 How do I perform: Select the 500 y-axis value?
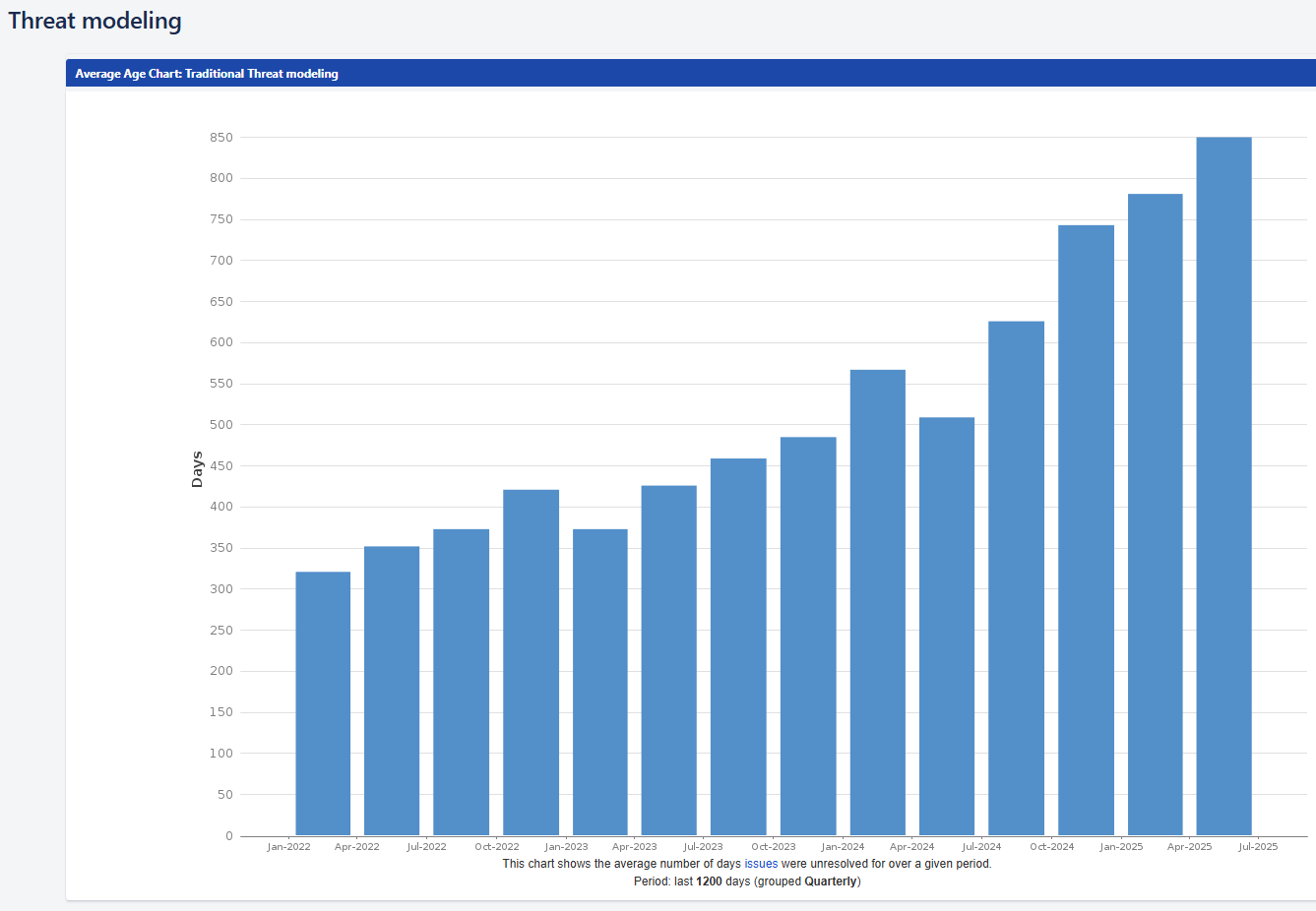tap(221, 425)
